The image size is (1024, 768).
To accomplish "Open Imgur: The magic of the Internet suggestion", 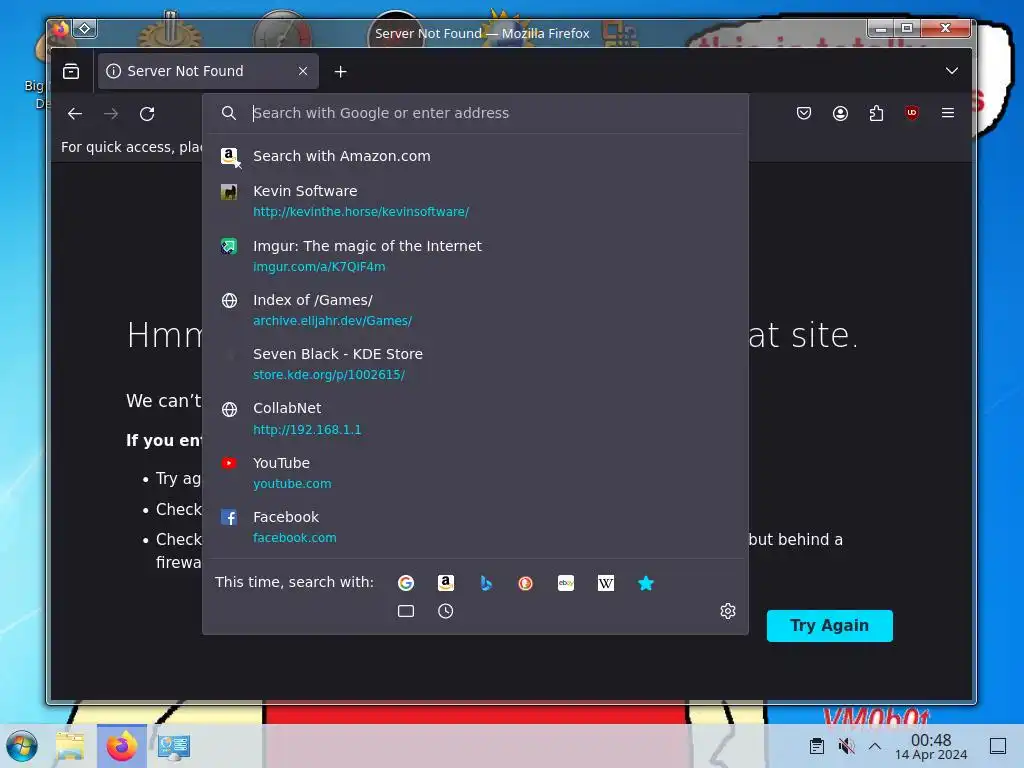I will (x=475, y=255).
